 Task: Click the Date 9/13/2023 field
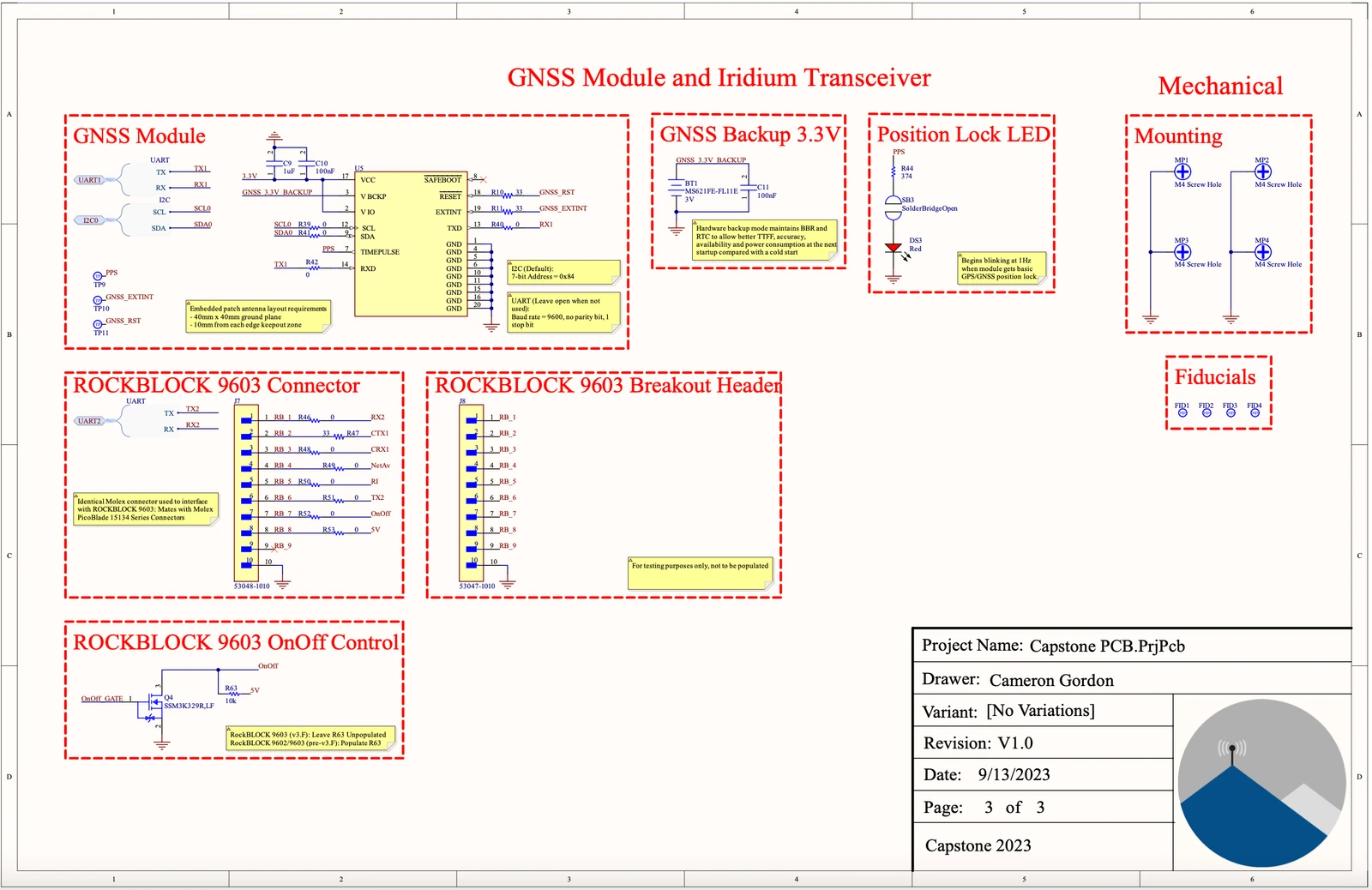(x=1043, y=775)
